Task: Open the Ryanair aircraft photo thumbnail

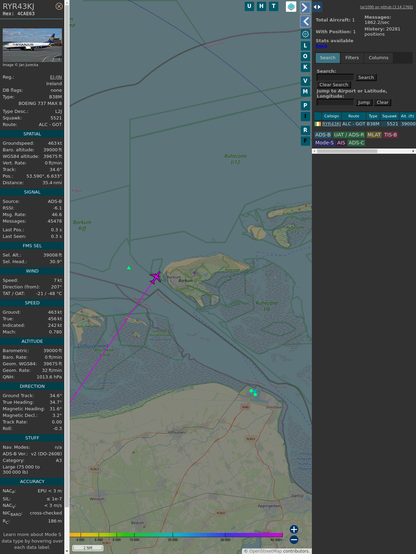Action: [x=32, y=45]
